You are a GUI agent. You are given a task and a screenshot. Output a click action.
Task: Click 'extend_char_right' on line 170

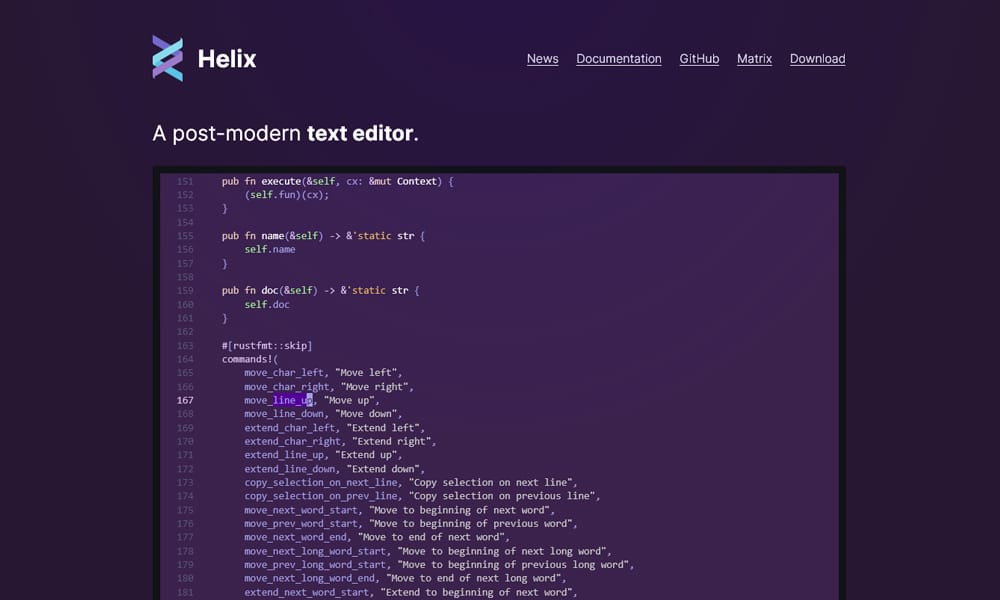pos(293,441)
